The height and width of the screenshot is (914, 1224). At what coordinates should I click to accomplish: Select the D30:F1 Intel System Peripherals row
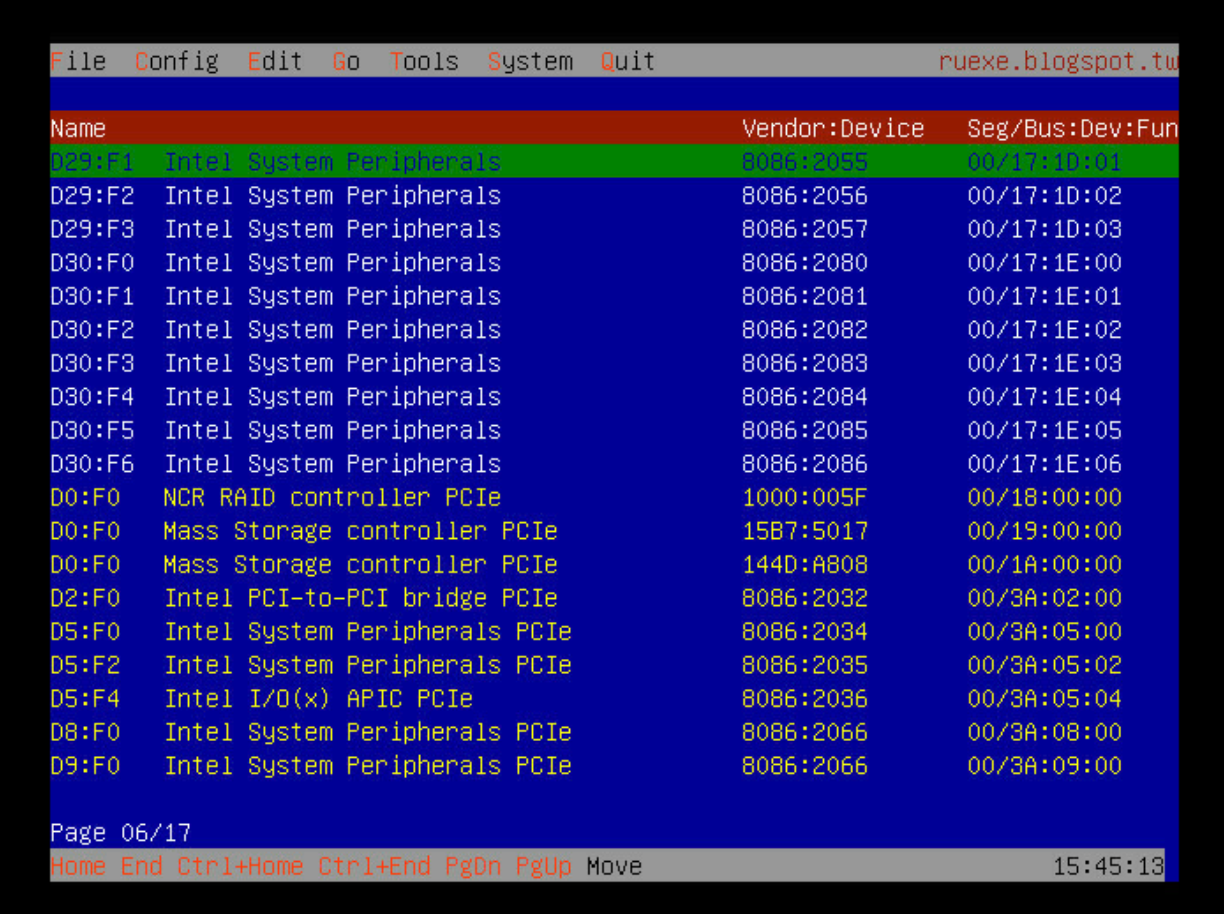click(x=614, y=295)
